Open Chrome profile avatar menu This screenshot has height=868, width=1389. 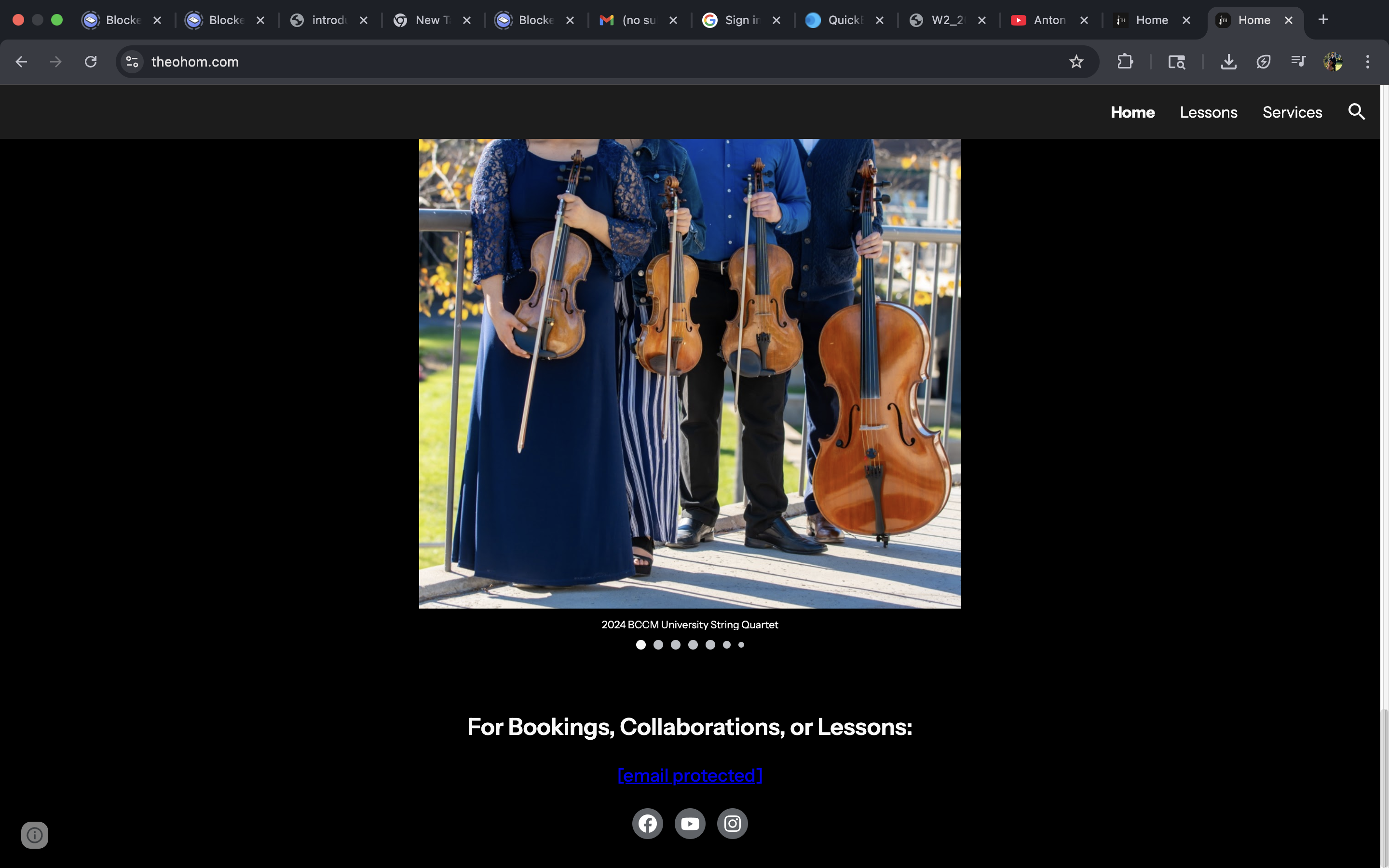point(1333,61)
